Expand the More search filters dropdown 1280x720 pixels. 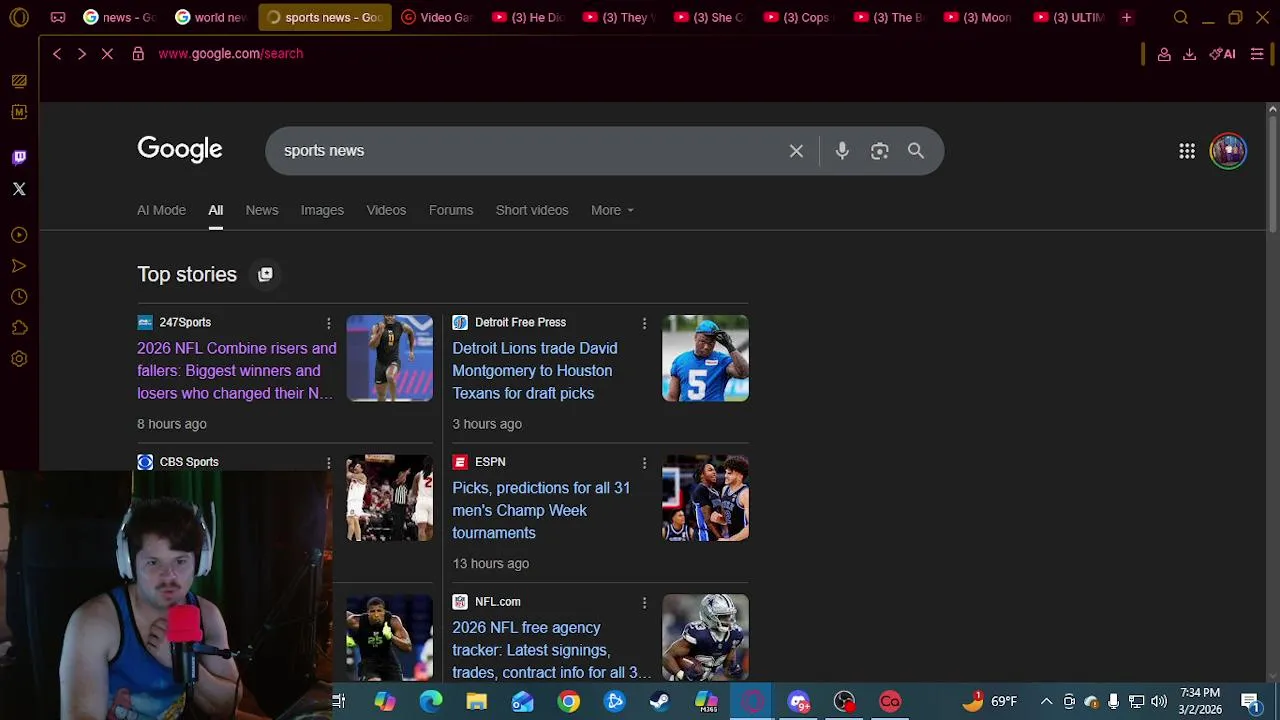(612, 210)
